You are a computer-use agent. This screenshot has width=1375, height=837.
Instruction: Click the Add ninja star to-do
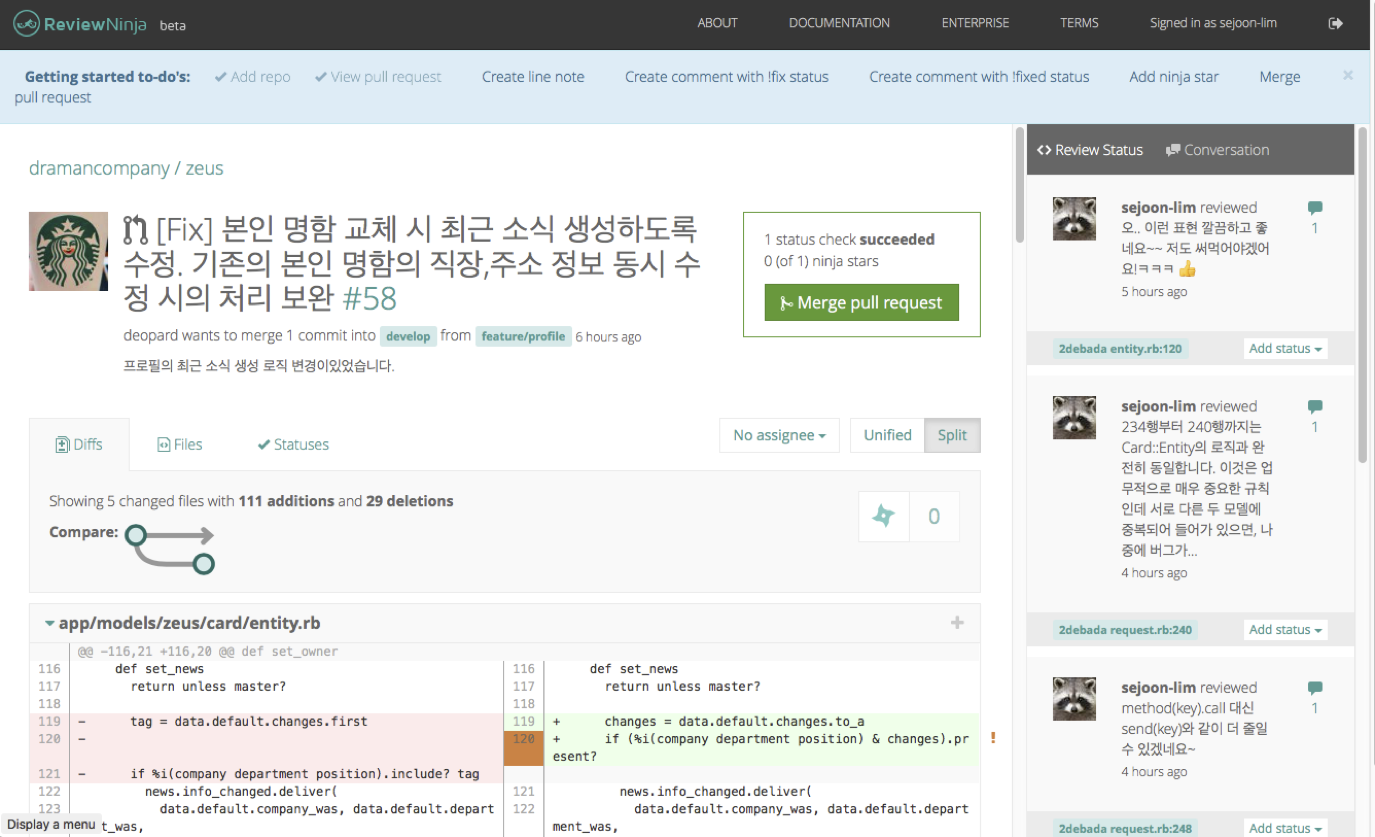pyautogui.click(x=1174, y=77)
